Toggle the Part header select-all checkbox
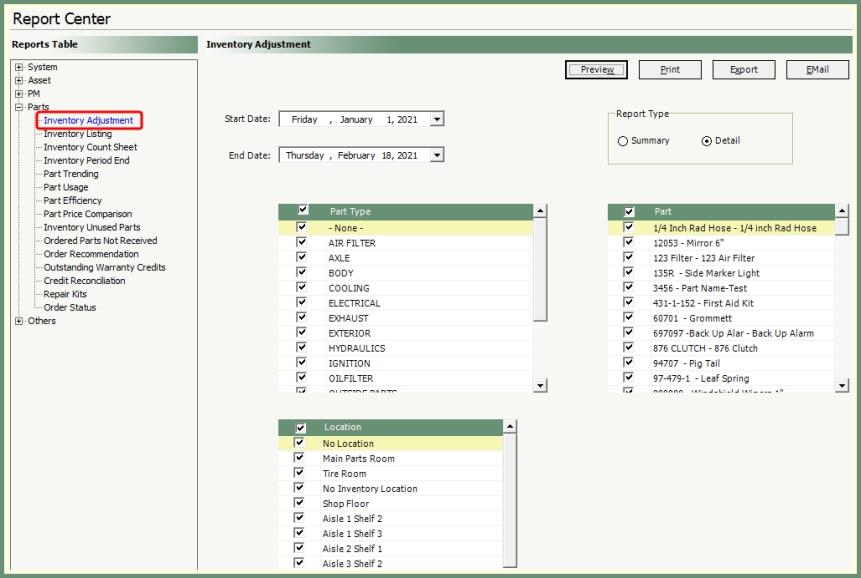 tap(629, 211)
